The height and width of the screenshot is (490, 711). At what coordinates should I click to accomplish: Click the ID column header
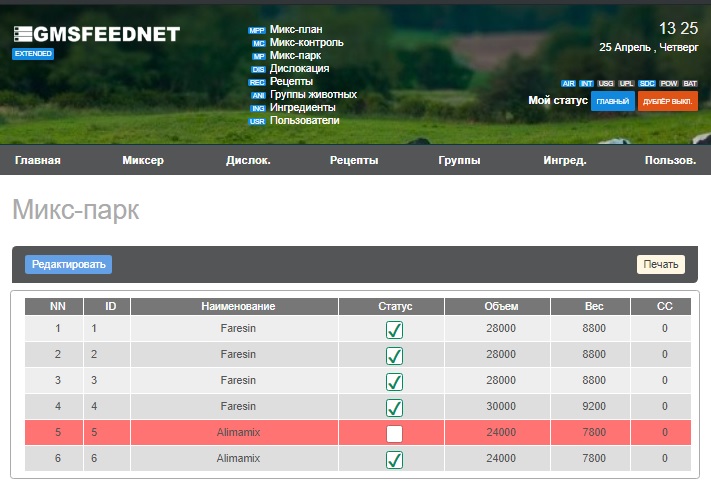pos(107,306)
